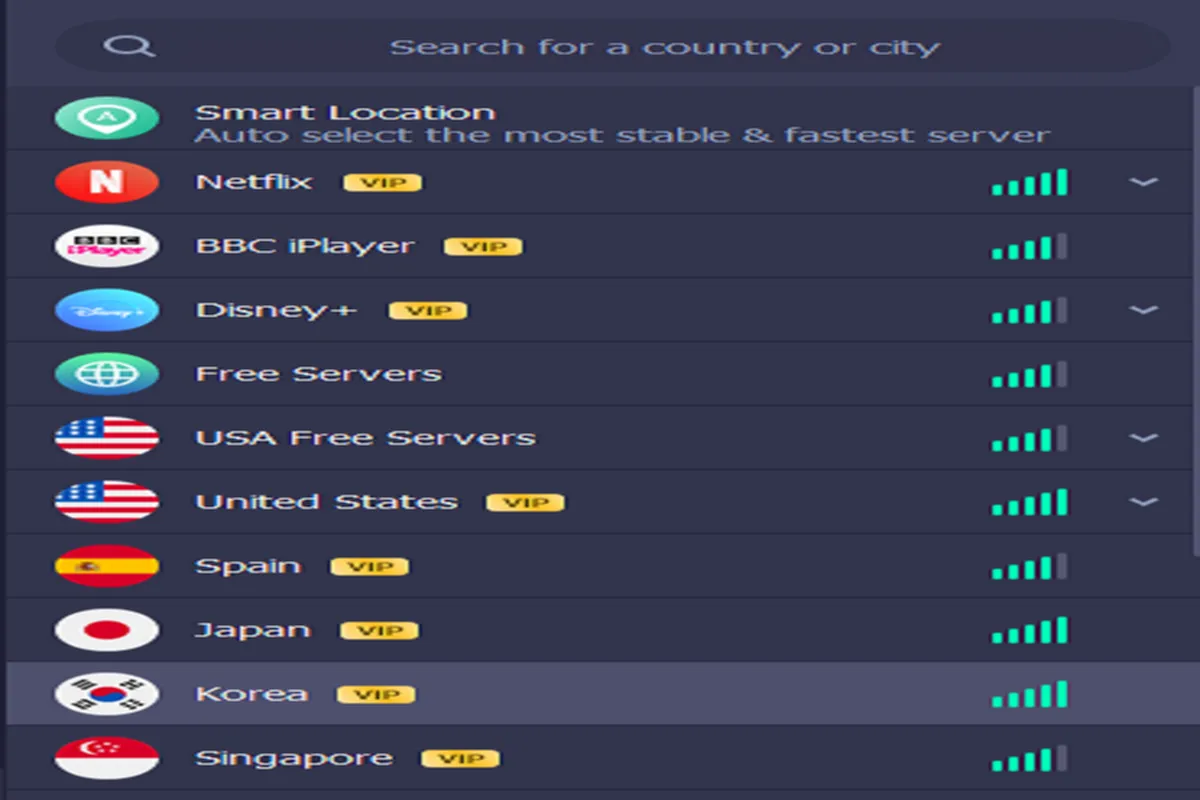Image resolution: width=1200 pixels, height=800 pixels.
Task: Connect to the Singapore label
Action: pos(294,758)
